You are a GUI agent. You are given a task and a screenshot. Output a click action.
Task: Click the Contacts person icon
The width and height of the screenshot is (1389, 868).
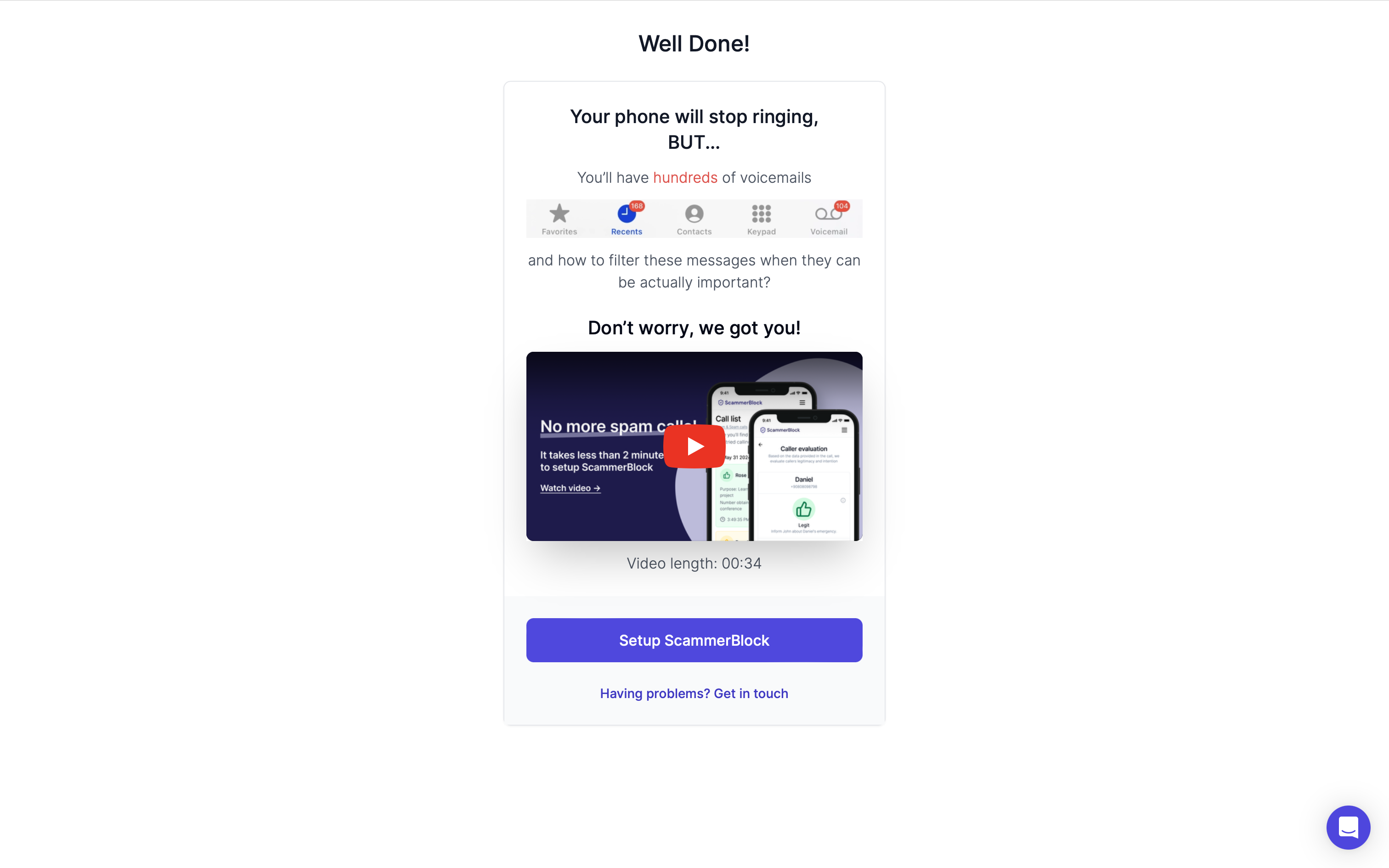tap(694, 214)
